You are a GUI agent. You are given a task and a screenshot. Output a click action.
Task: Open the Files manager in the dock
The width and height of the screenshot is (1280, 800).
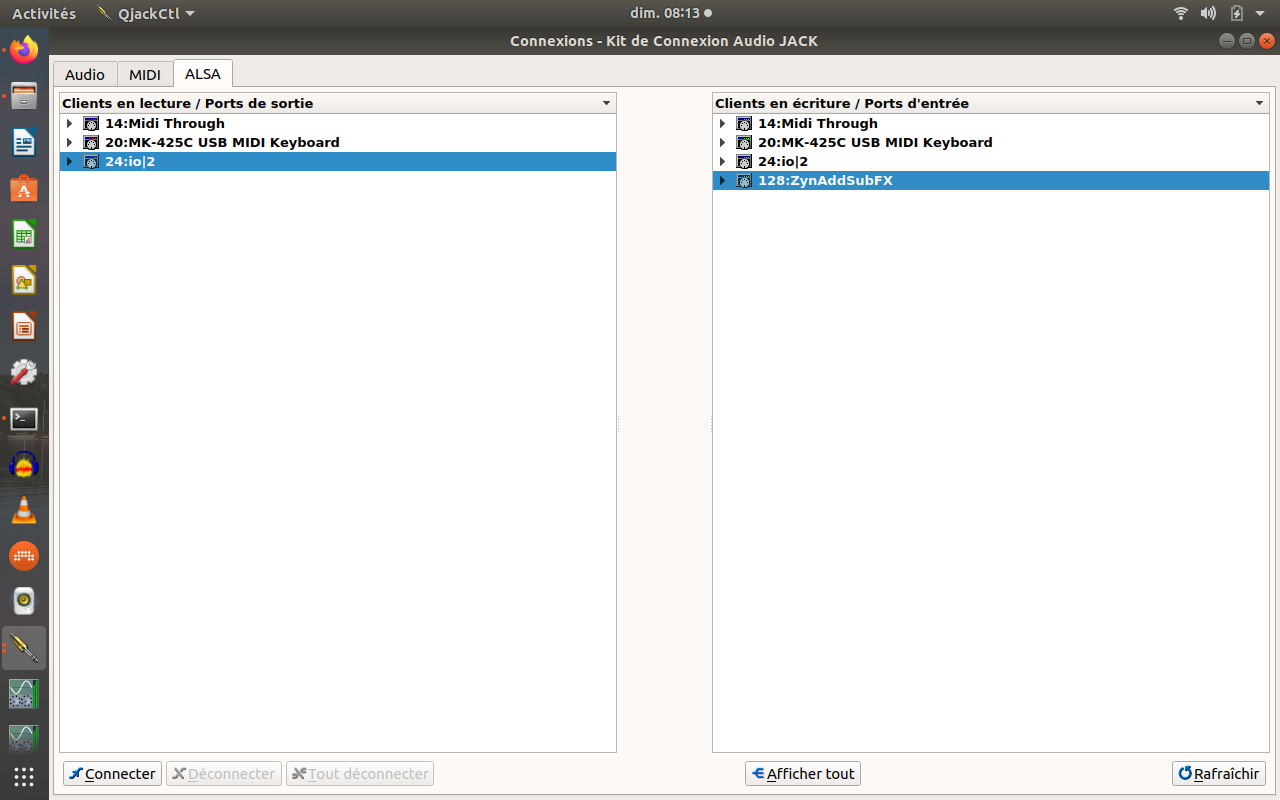coord(24,96)
